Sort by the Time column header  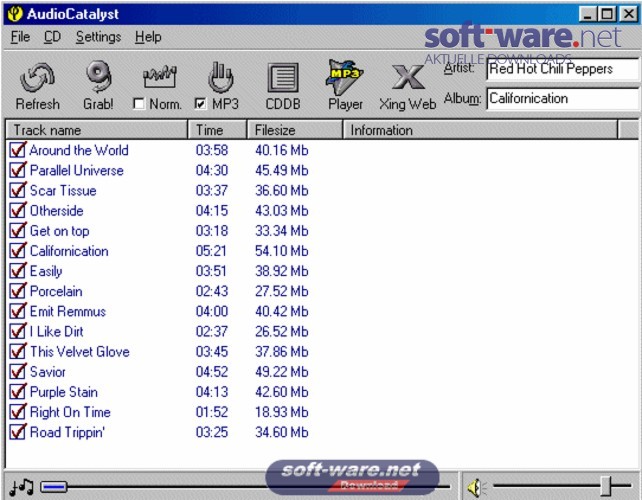(217, 130)
